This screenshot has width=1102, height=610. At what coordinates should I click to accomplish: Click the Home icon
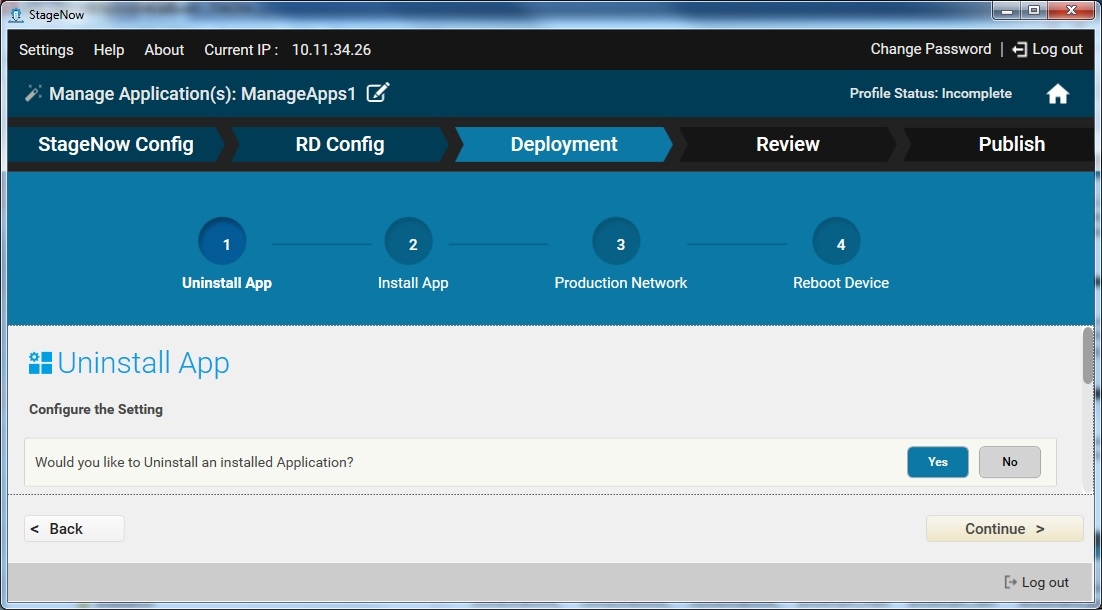[x=1057, y=94]
